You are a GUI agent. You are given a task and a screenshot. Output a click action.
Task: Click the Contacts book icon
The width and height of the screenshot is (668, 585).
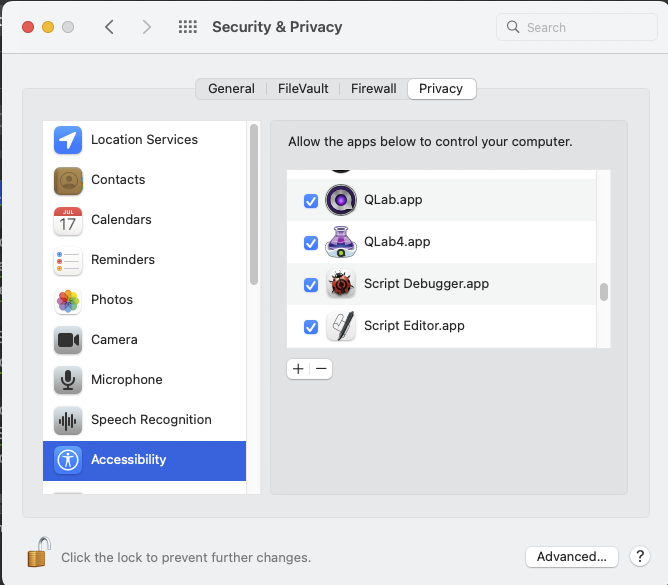pos(68,180)
